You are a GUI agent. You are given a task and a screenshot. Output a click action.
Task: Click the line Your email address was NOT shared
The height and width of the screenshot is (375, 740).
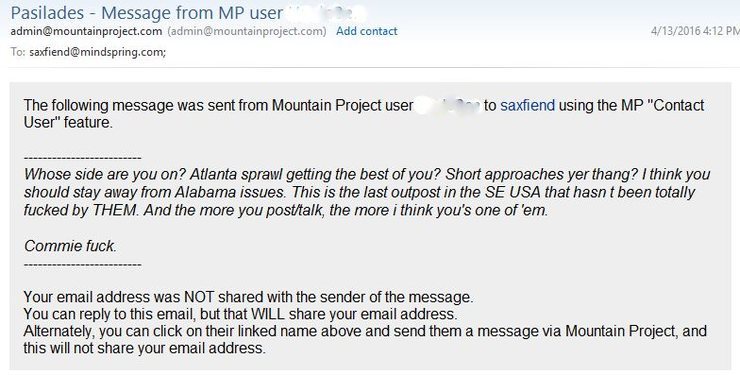click(x=248, y=297)
